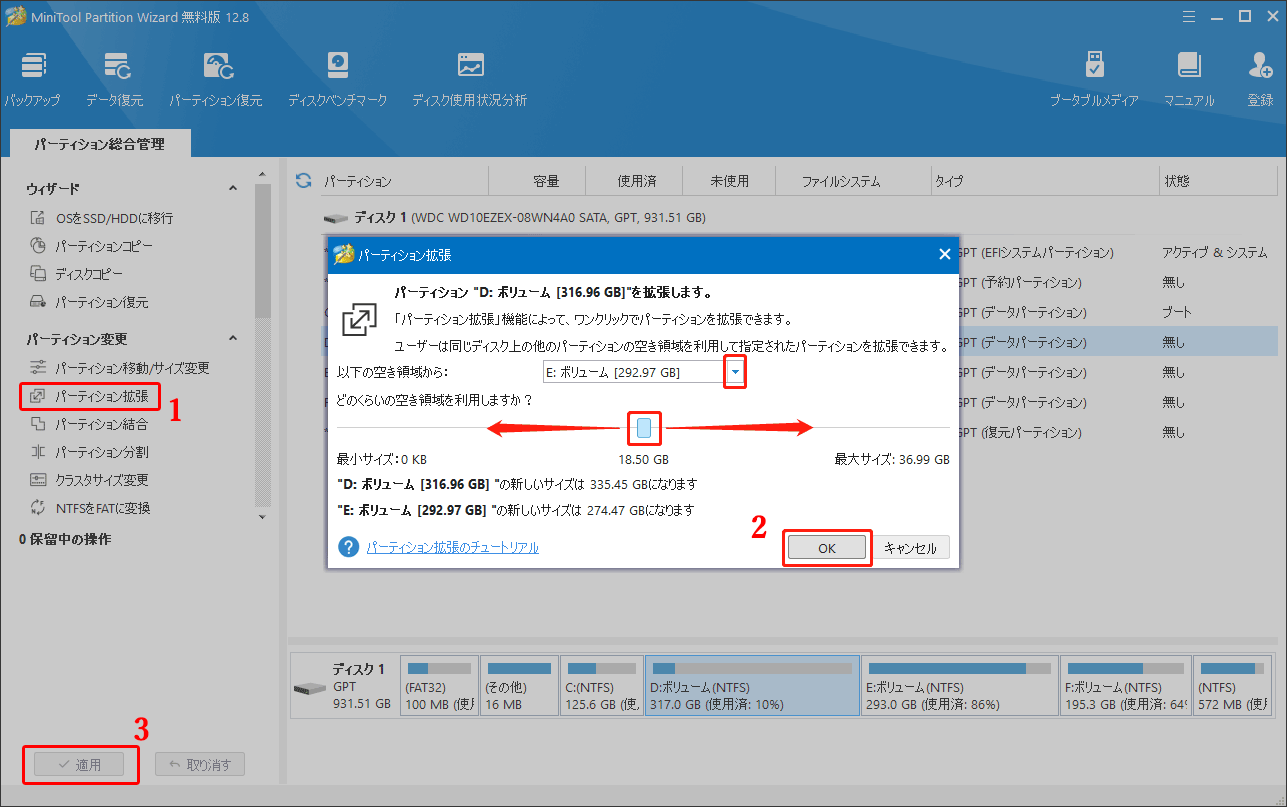
Task: Launch the データ復元 data recovery tool
Action: (x=115, y=78)
